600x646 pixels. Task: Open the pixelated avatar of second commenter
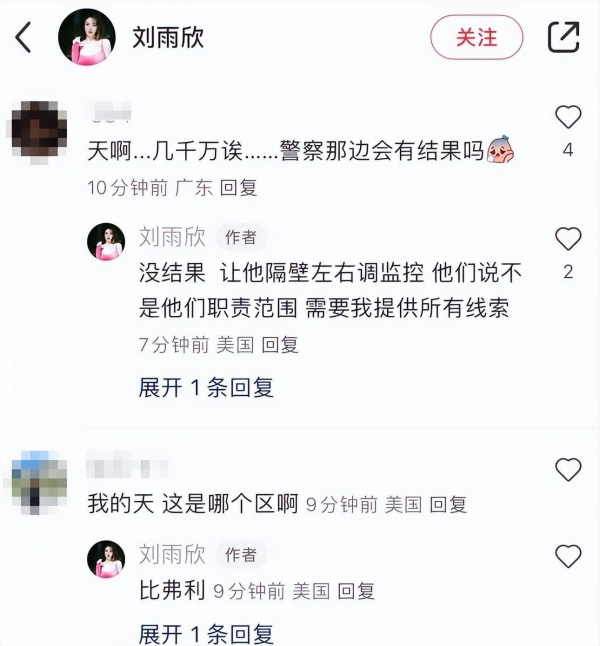tap(39, 482)
